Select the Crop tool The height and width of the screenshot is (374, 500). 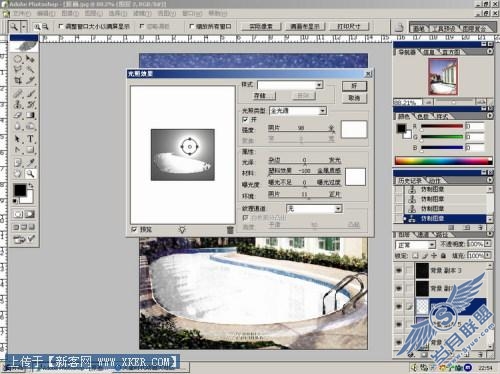18,80
